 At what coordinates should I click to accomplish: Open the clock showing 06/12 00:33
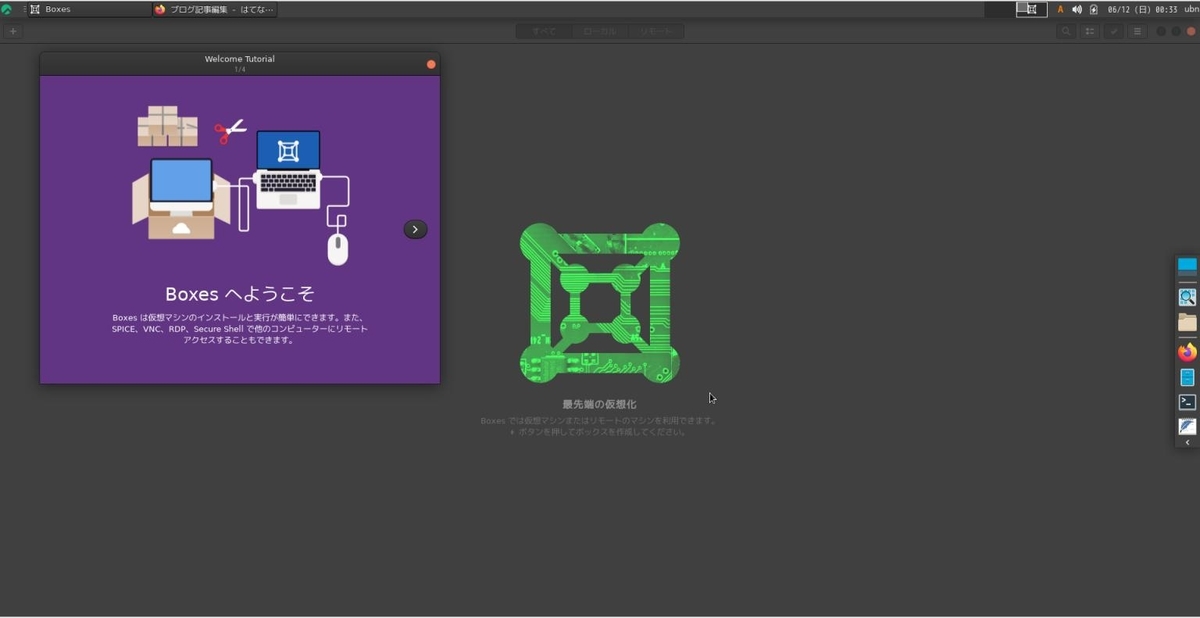[1142, 9]
